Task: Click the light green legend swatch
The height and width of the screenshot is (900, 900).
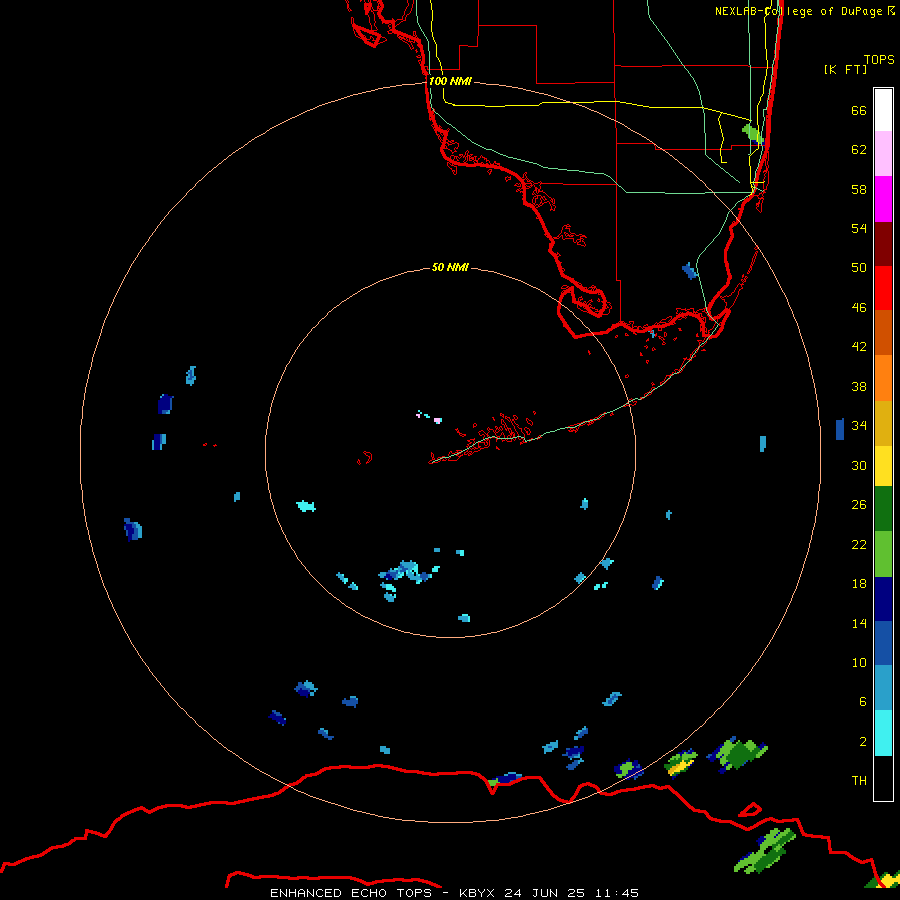Action: pos(883,554)
